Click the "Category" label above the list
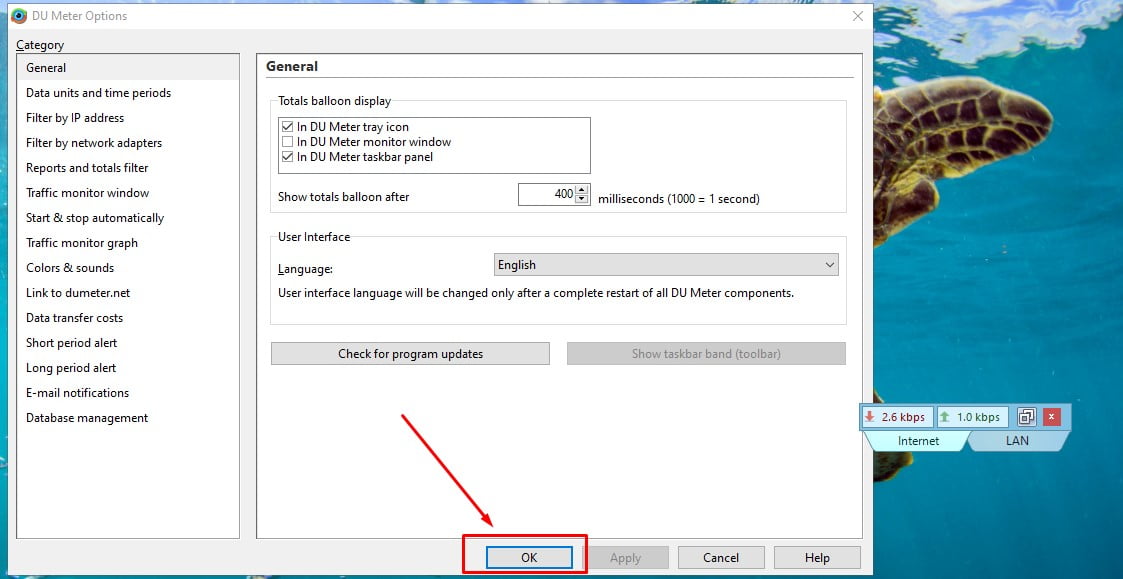 pyautogui.click(x=40, y=45)
